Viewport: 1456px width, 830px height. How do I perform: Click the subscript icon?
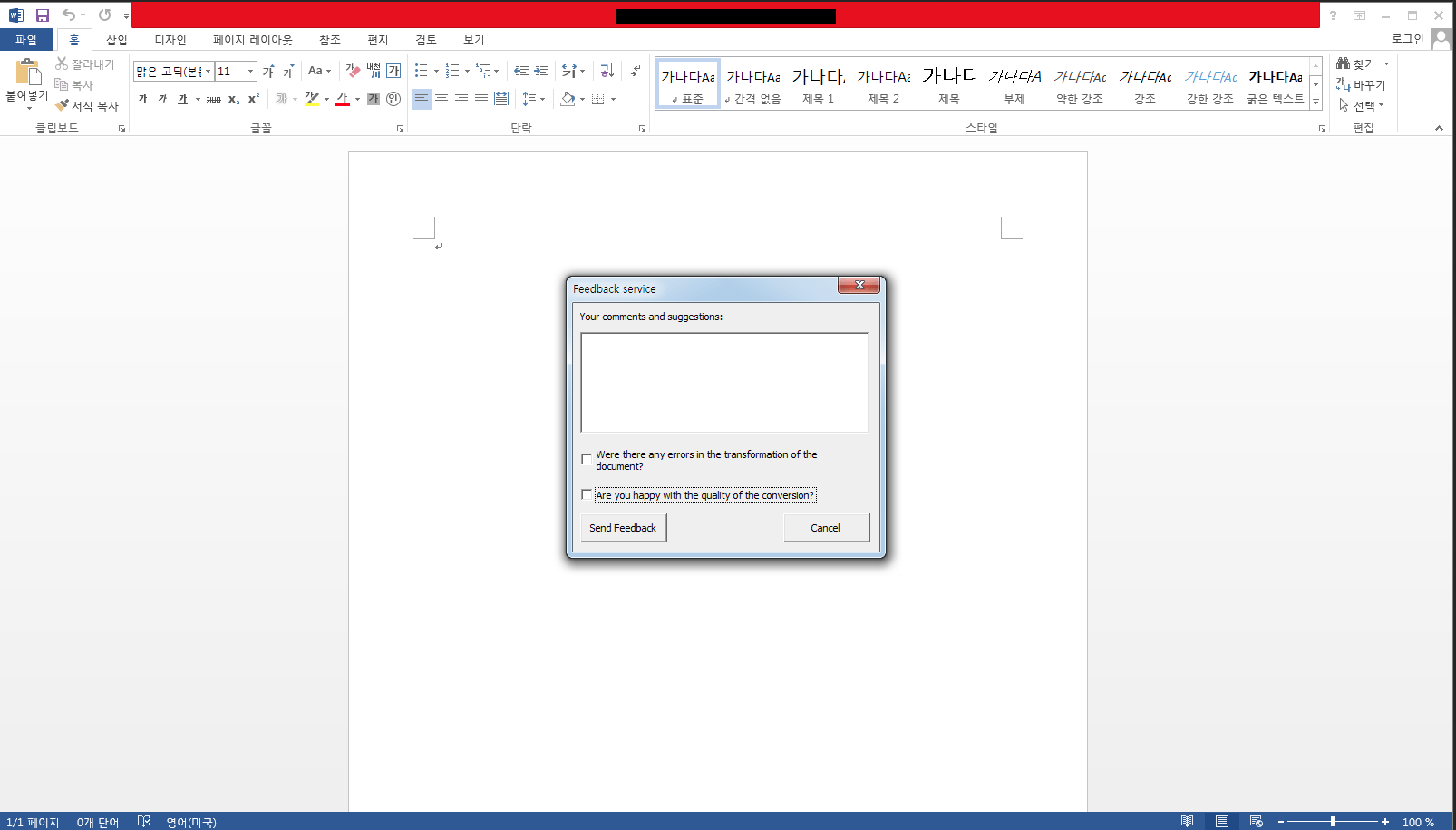[x=234, y=99]
